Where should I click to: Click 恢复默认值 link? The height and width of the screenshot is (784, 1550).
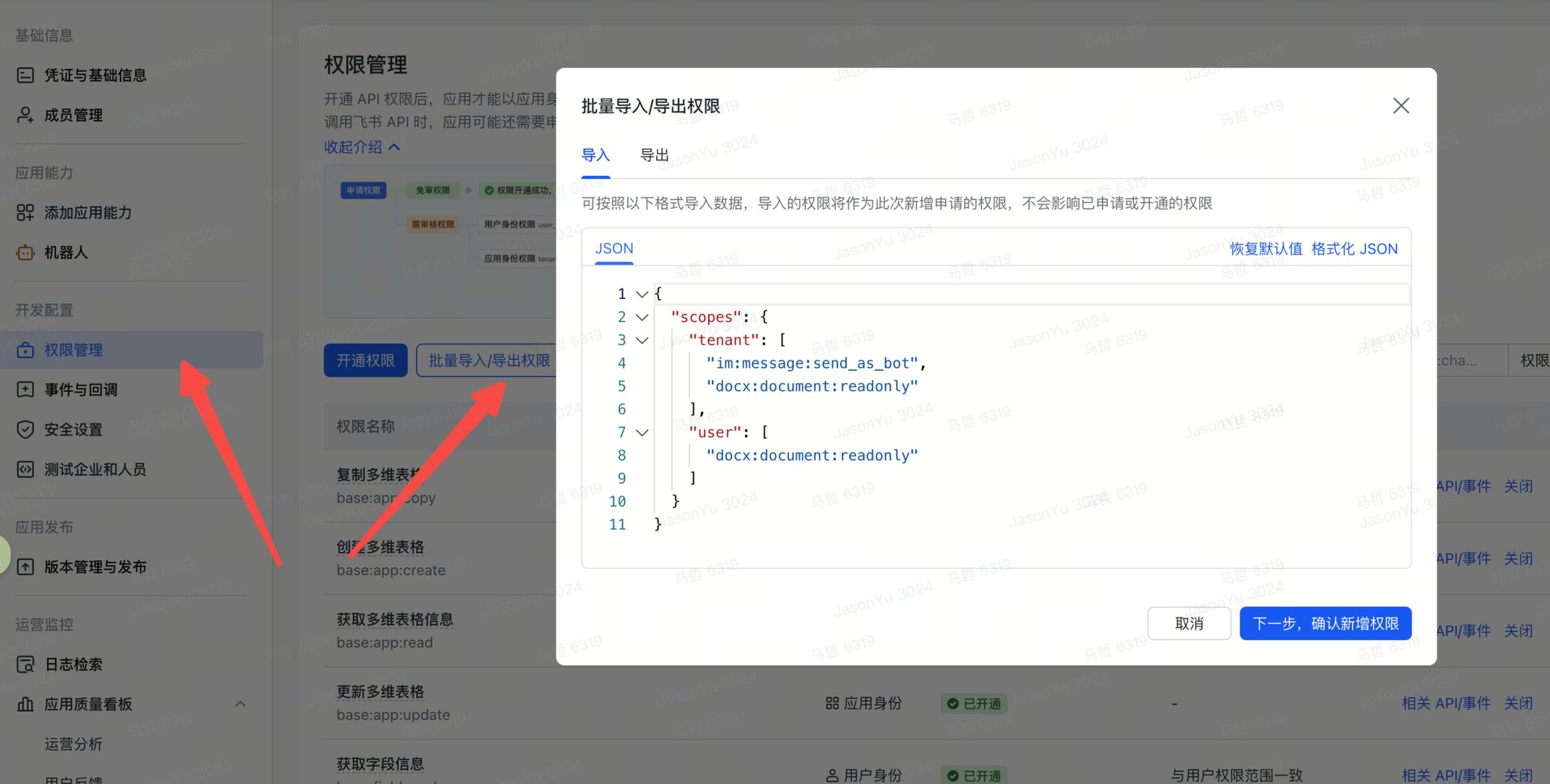(1265, 248)
